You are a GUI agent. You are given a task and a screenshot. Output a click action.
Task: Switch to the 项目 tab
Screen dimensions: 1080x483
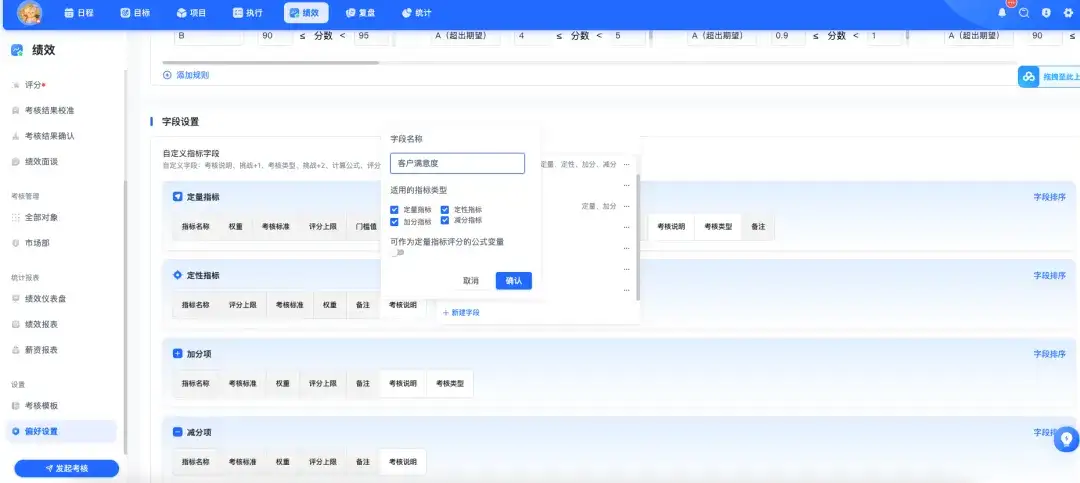point(191,12)
